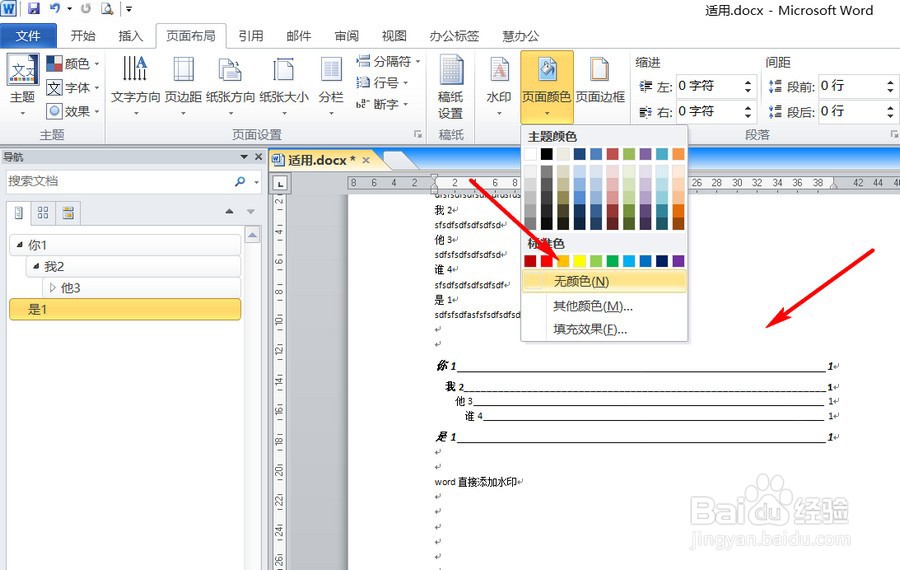Screen dimensions: 900x570
Task: Open the paragraph dialog launcher
Action: coord(894,134)
